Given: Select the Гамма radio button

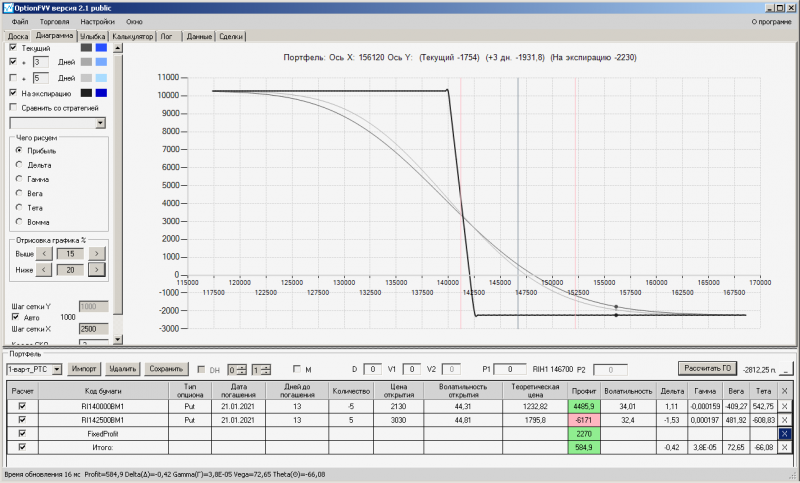Looking at the screenshot, I should coord(19,179).
